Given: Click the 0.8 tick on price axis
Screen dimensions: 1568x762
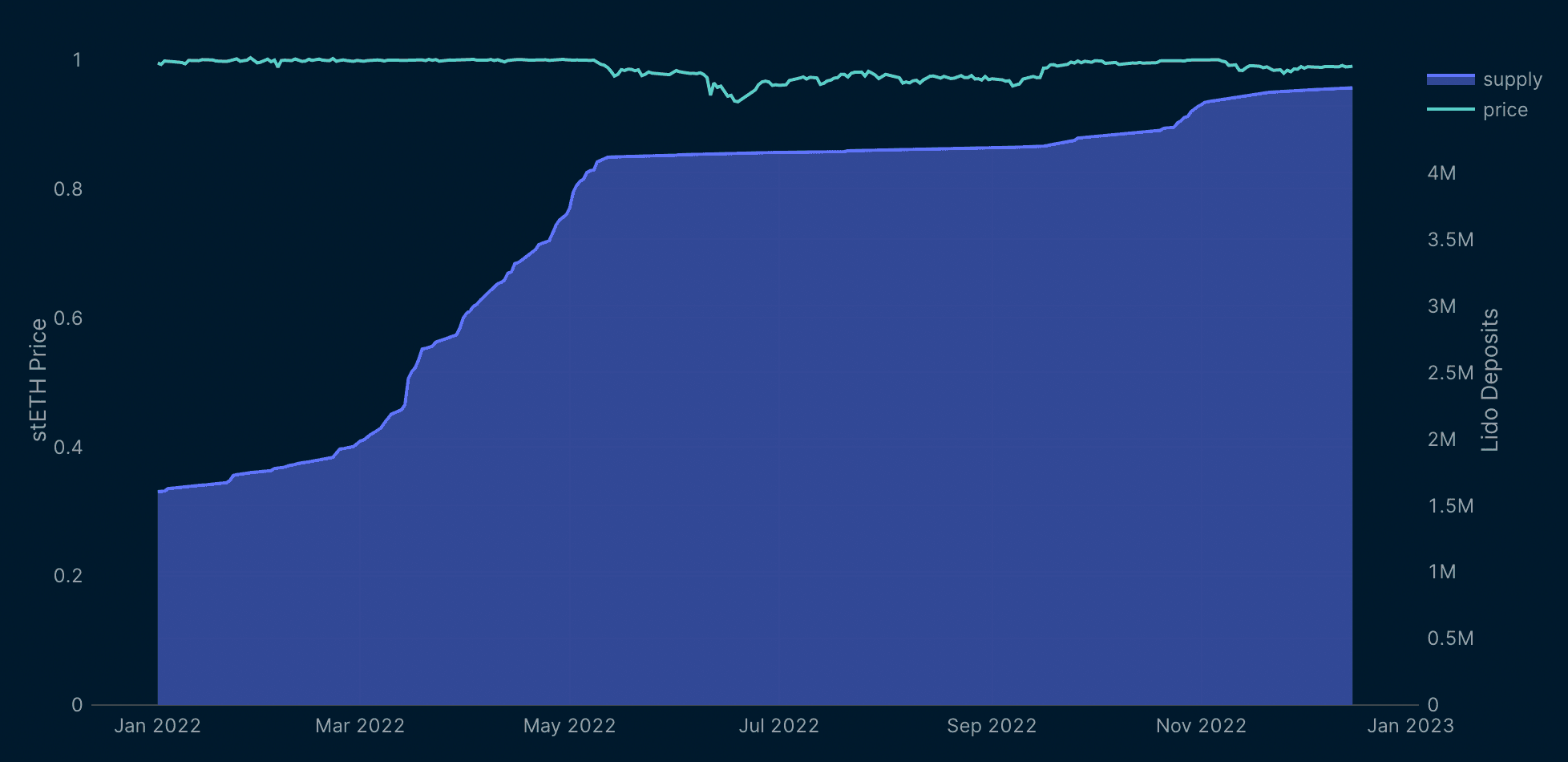Looking at the screenshot, I should click(68, 189).
